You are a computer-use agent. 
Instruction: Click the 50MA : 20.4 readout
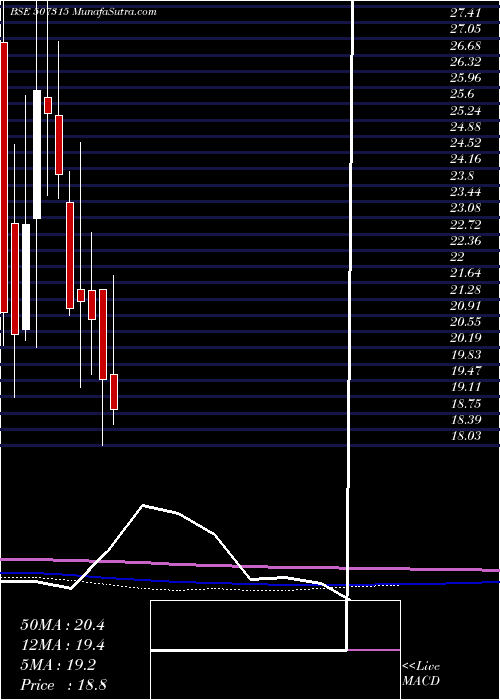click(62, 625)
